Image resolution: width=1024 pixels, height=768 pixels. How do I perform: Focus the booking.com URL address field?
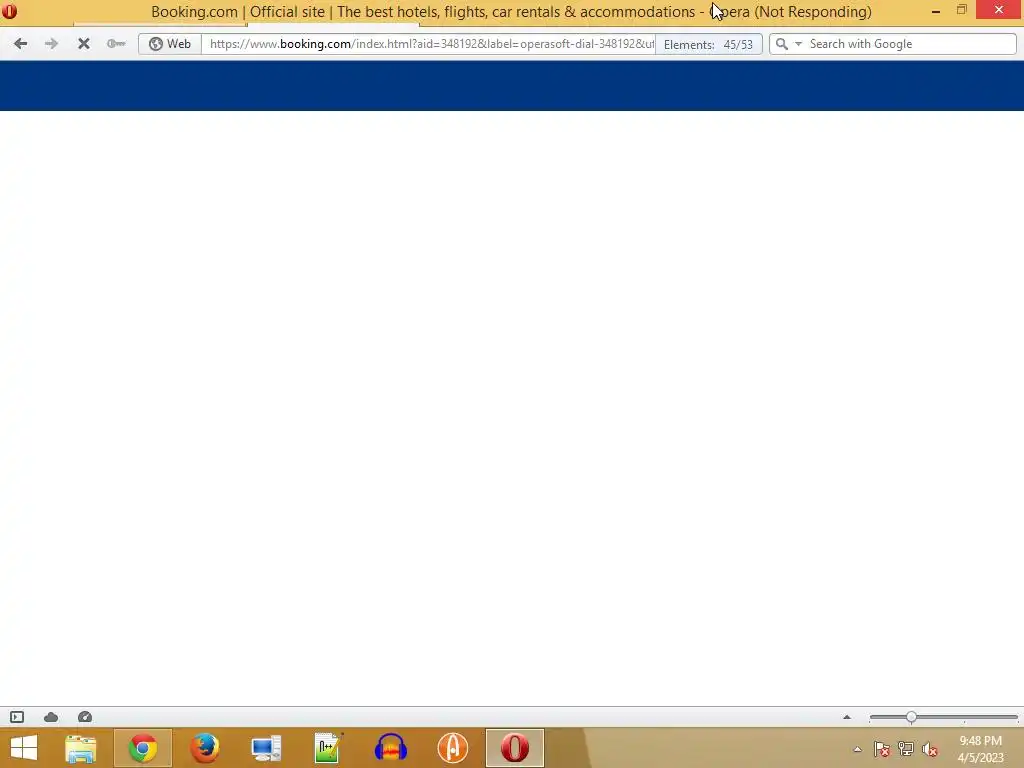[x=431, y=44]
